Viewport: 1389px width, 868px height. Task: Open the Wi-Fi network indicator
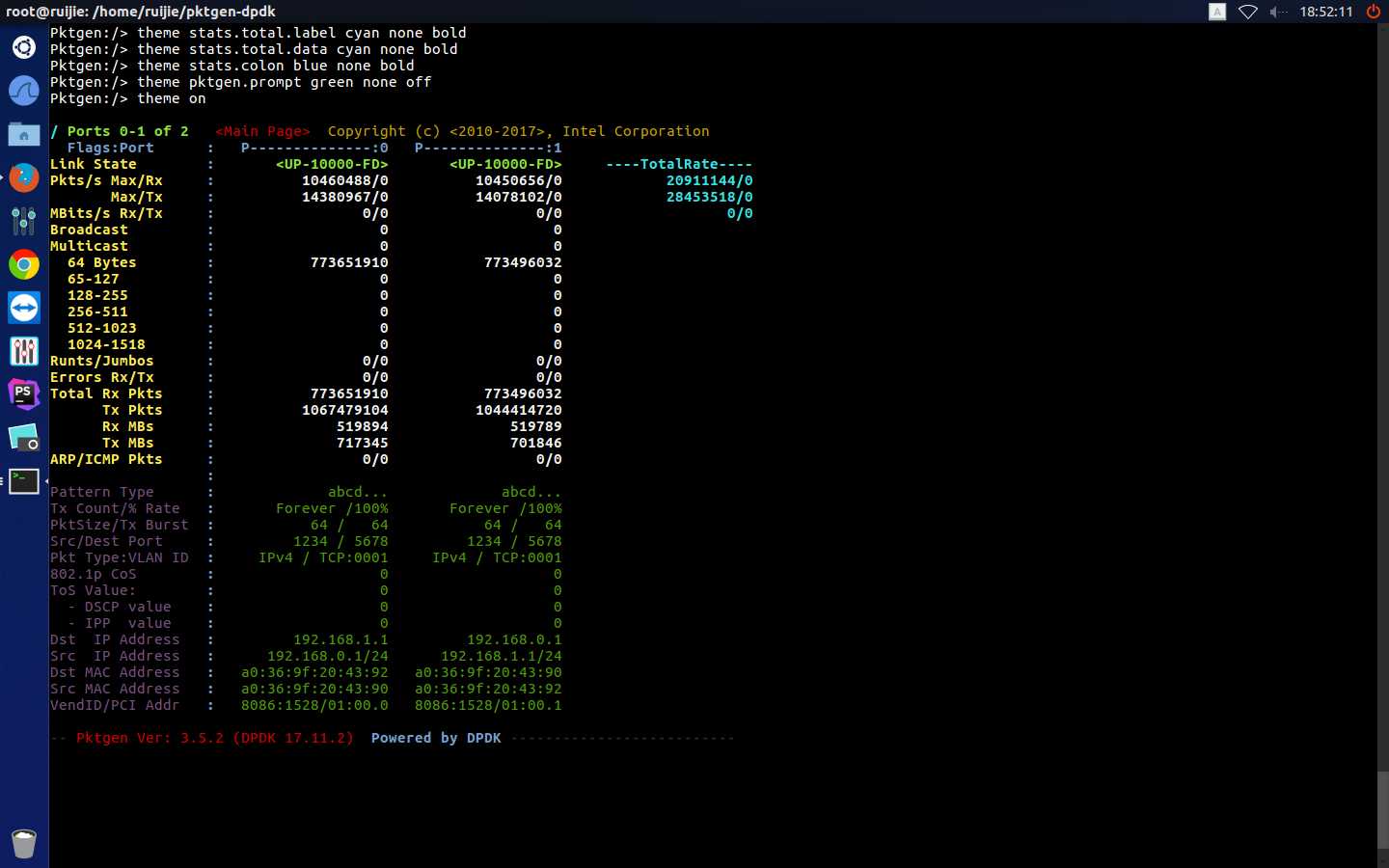[1247, 12]
